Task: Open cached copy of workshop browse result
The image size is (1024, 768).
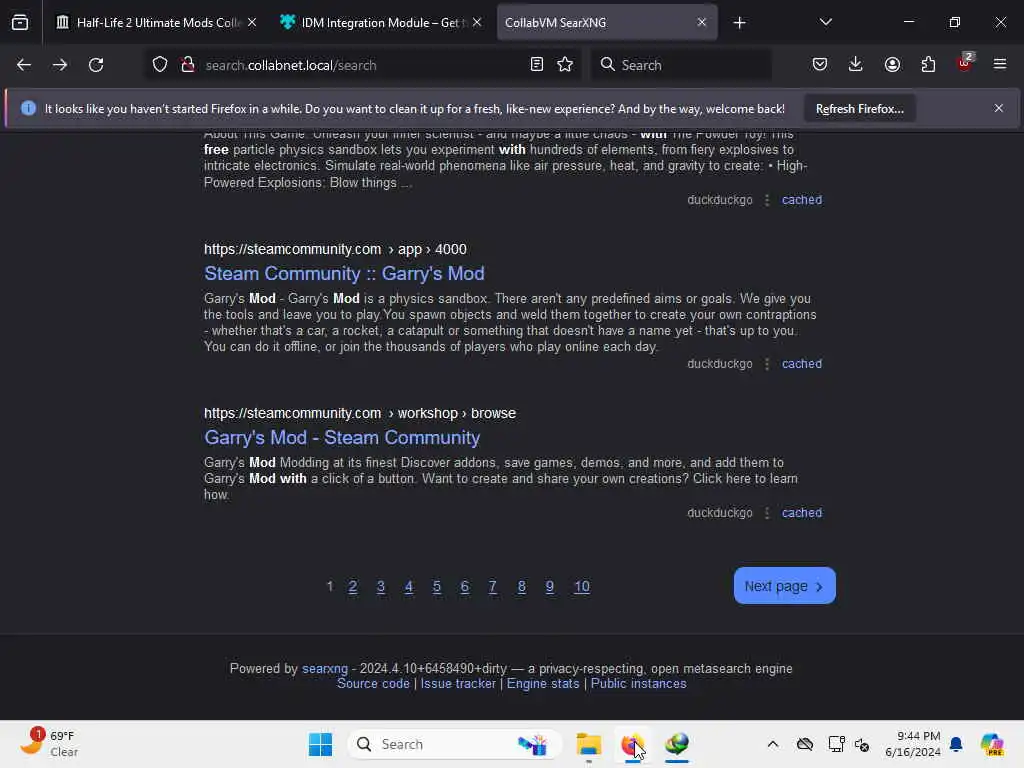Action: click(802, 513)
